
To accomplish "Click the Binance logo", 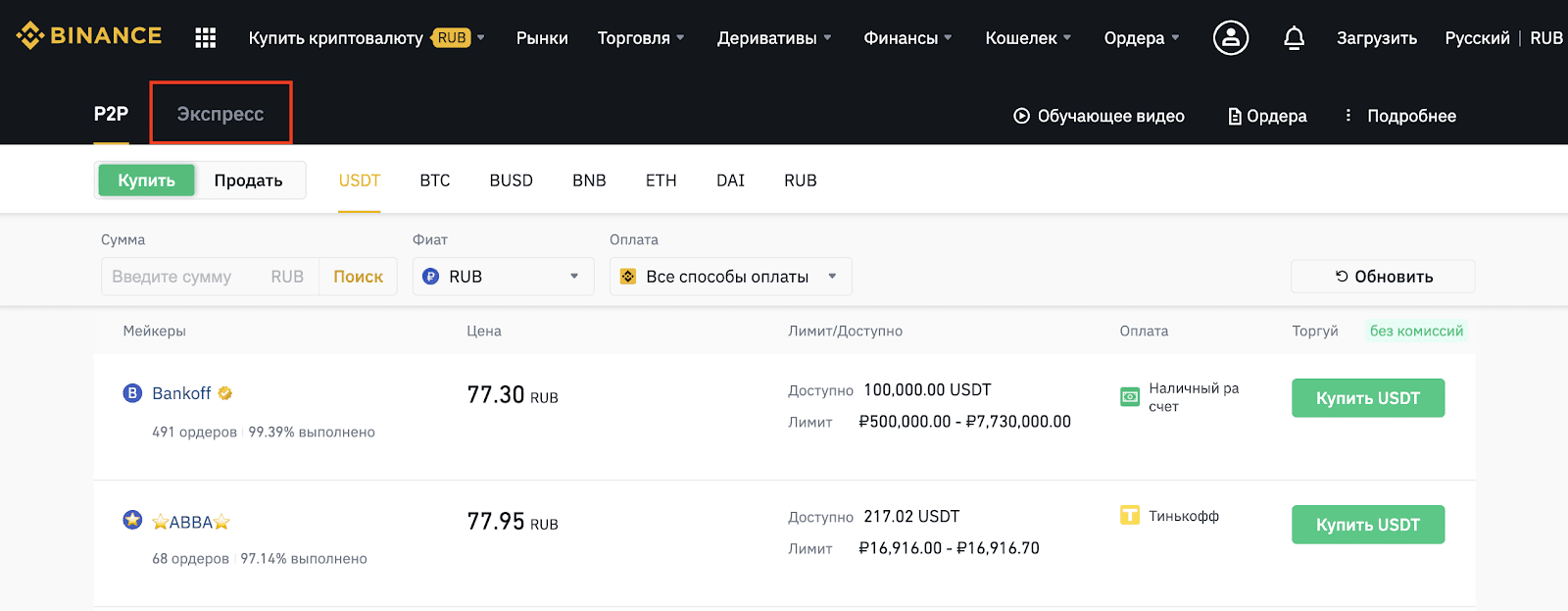I will tap(89, 36).
